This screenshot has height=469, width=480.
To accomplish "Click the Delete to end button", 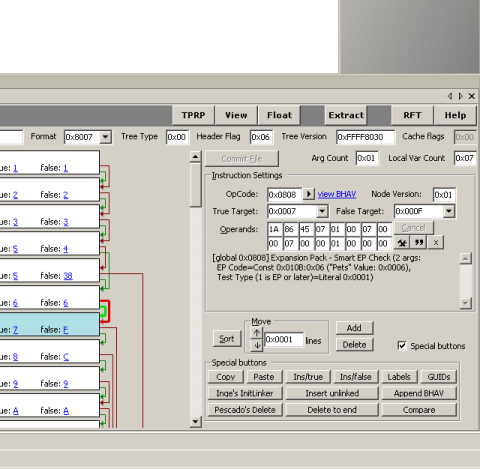I will click(332, 410).
